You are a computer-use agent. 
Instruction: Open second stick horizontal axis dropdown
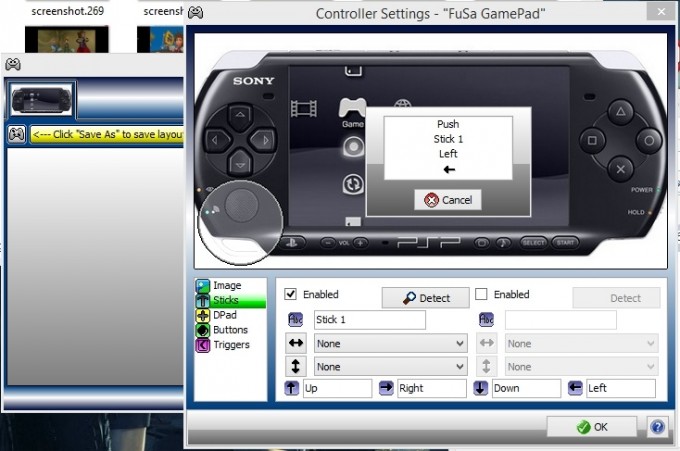pos(582,343)
